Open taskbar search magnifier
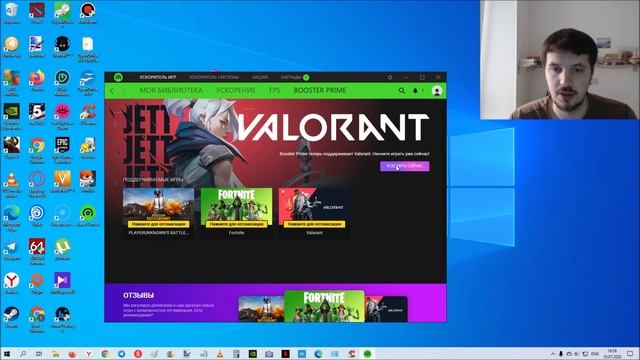 click(23, 353)
